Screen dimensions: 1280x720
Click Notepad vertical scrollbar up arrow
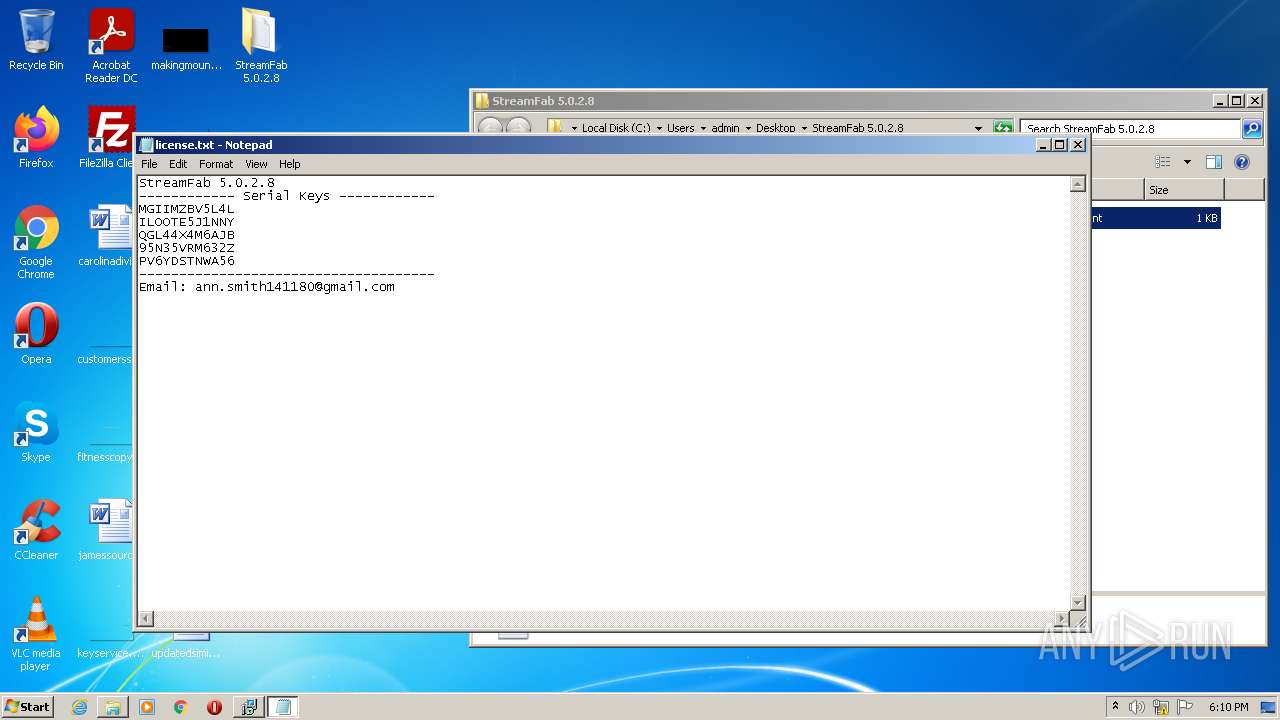click(1077, 184)
